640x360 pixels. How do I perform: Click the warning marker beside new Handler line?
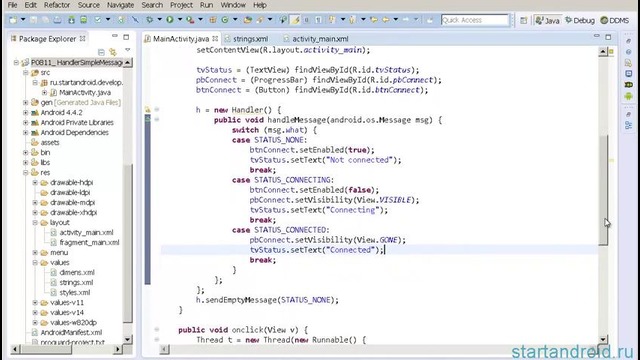148,109
